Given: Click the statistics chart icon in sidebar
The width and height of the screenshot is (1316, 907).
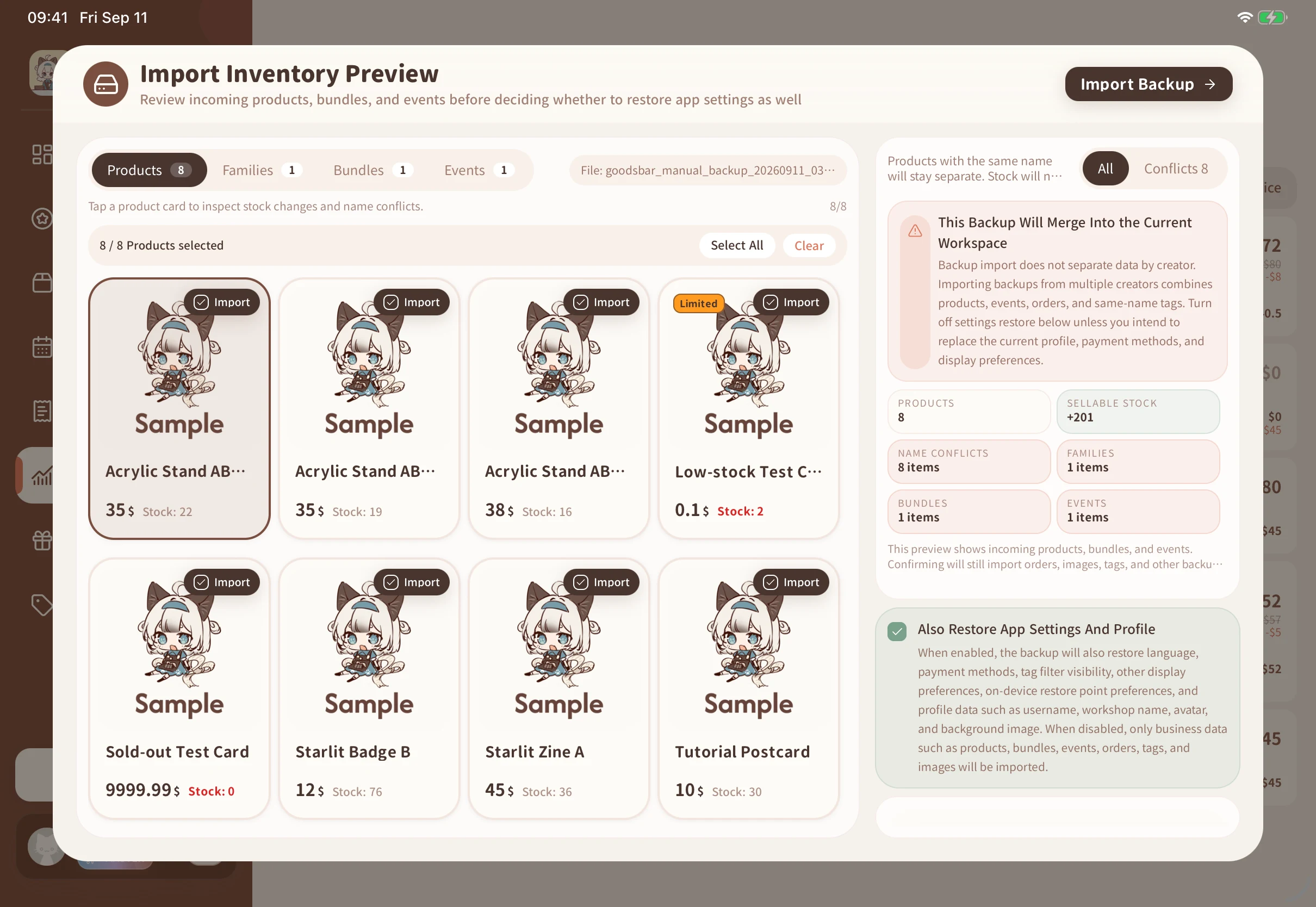Looking at the screenshot, I should point(41,475).
